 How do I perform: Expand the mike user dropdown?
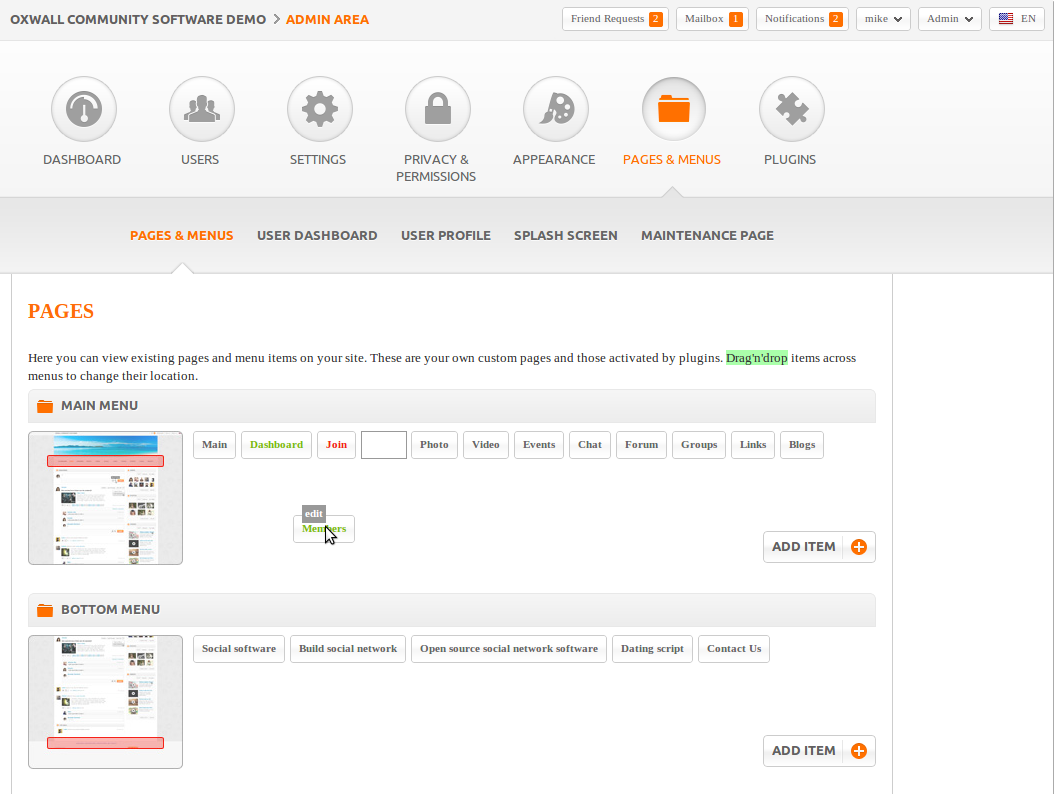pos(883,19)
